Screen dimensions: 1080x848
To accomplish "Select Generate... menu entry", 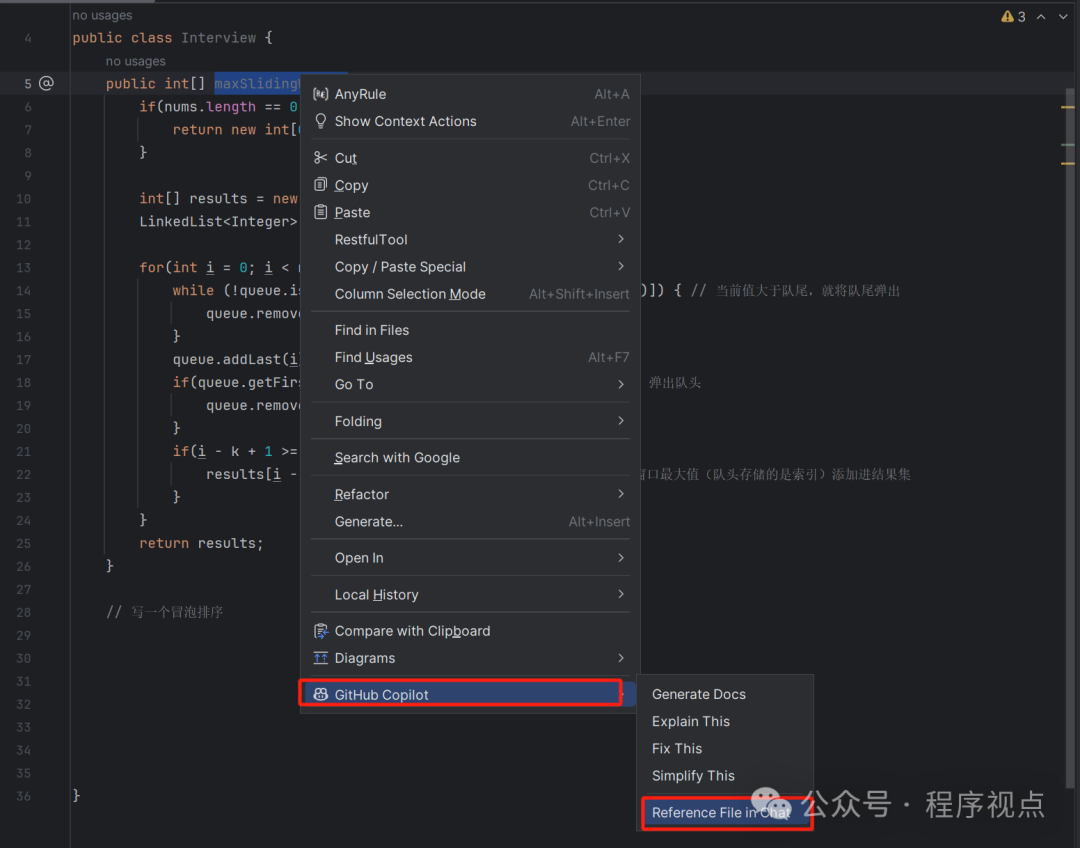I will (x=470, y=521).
